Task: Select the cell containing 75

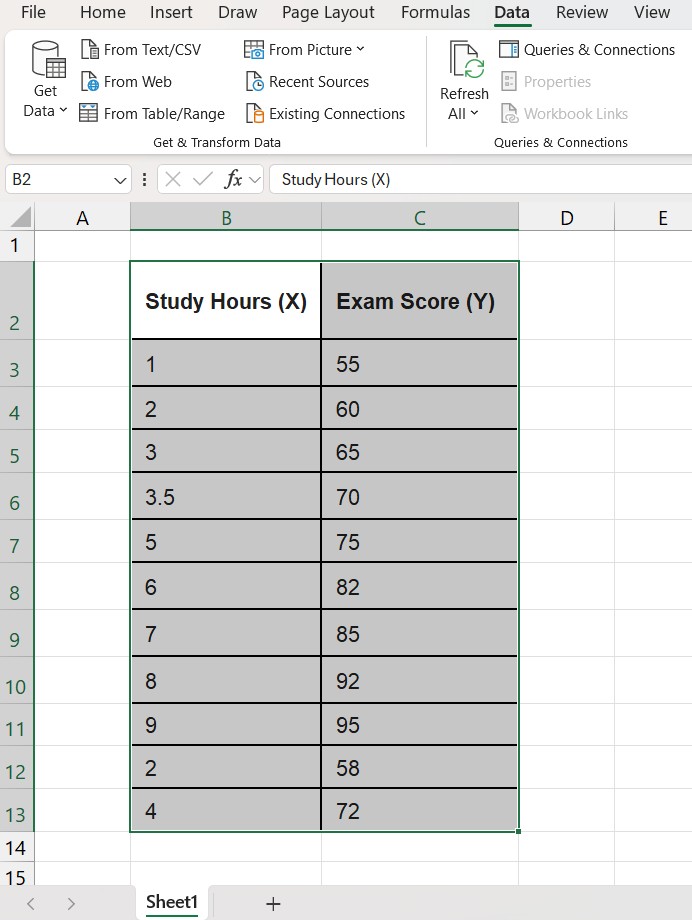Action: pyautogui.click(x=419, y=541)
